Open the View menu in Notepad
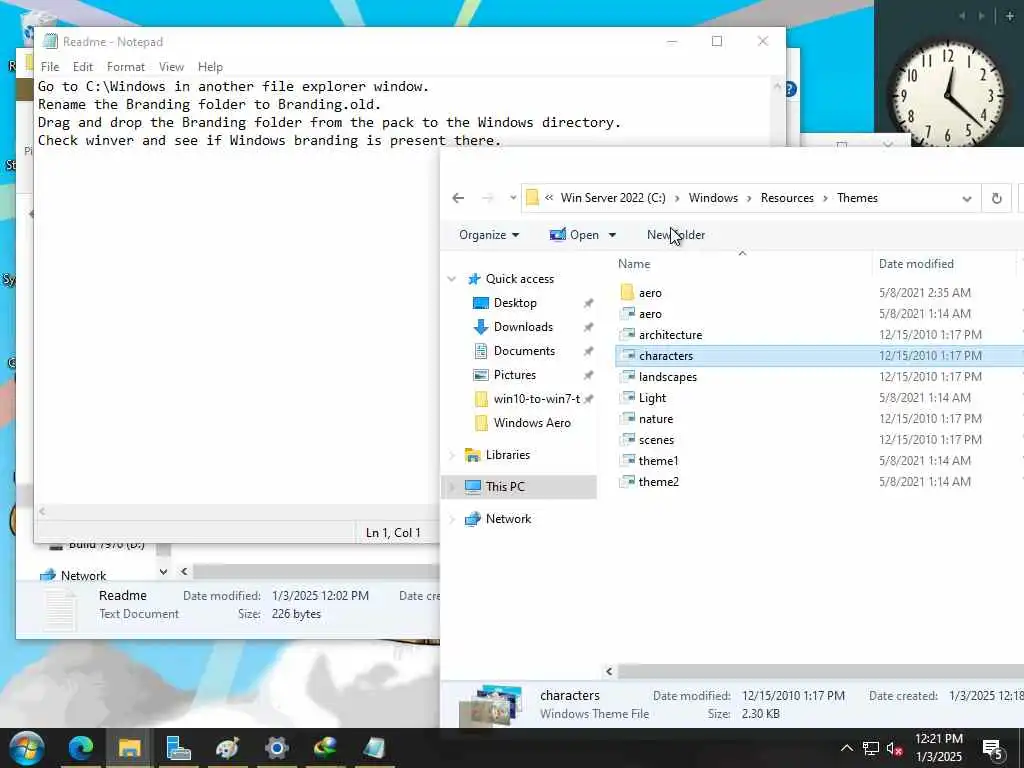Image resolution: width=1024 pixels, height=768 pixels. coord(171,67)
